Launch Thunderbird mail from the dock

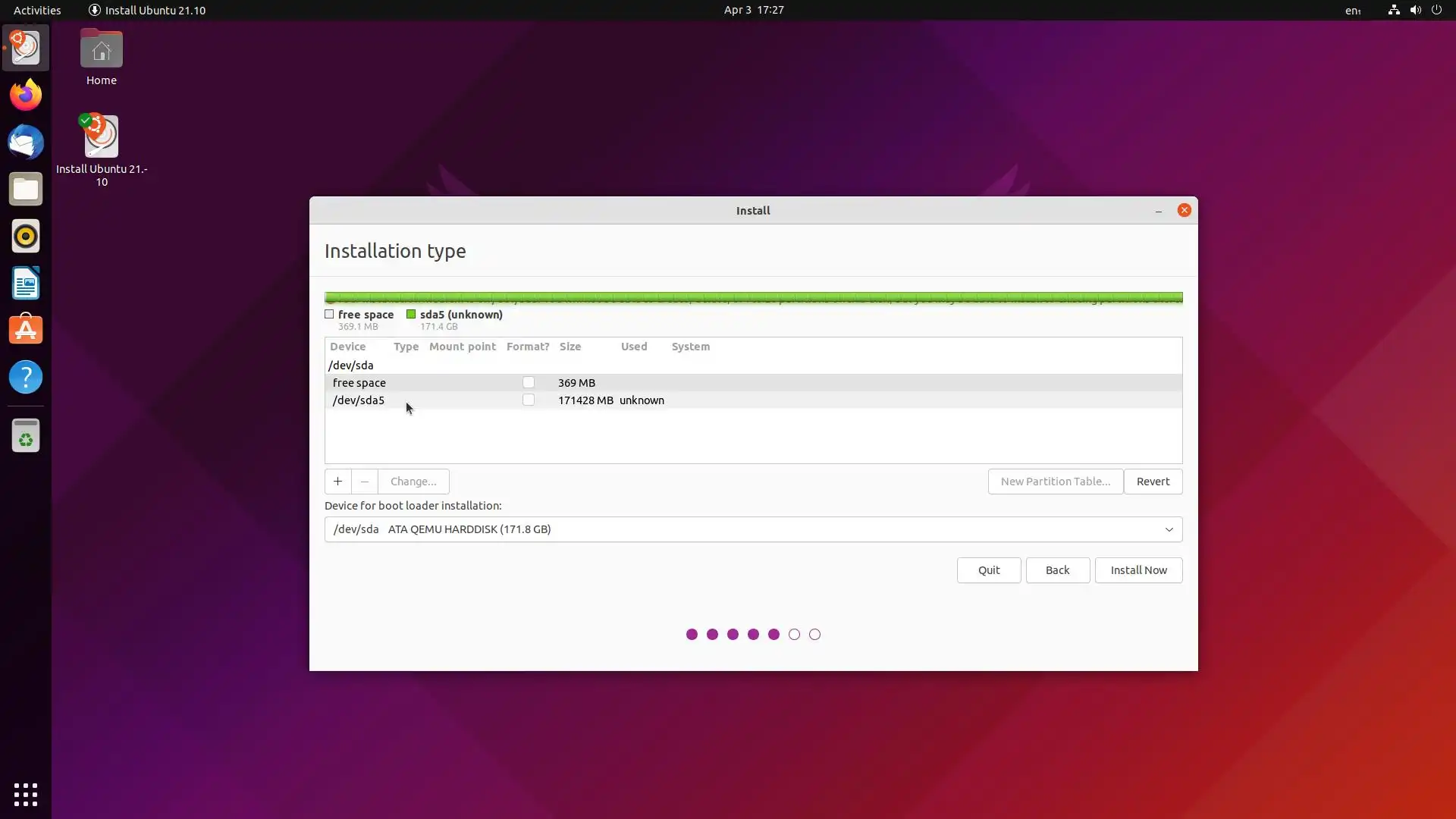(26, 143)
